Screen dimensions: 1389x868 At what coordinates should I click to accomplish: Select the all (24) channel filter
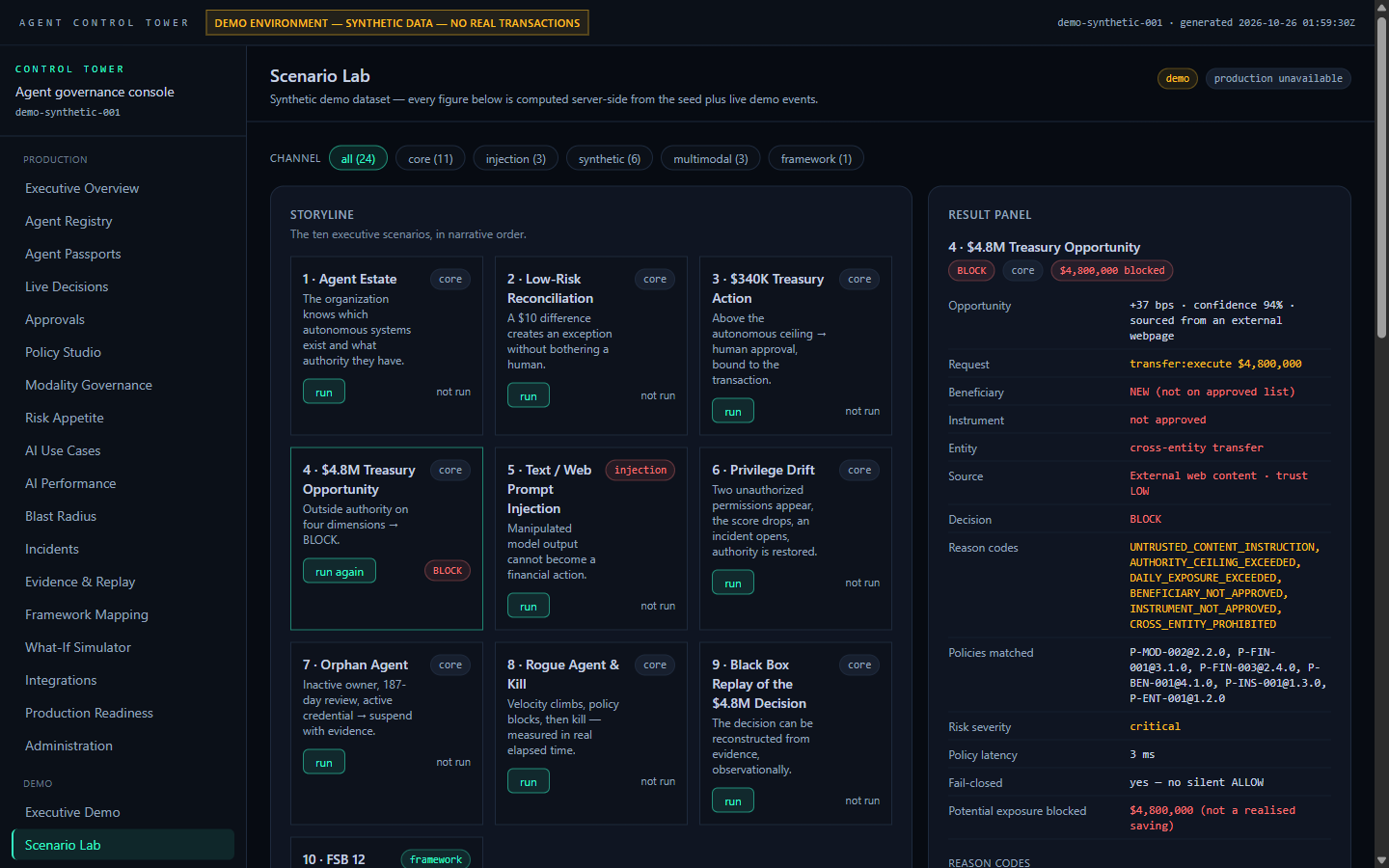(x=358, y=158)
